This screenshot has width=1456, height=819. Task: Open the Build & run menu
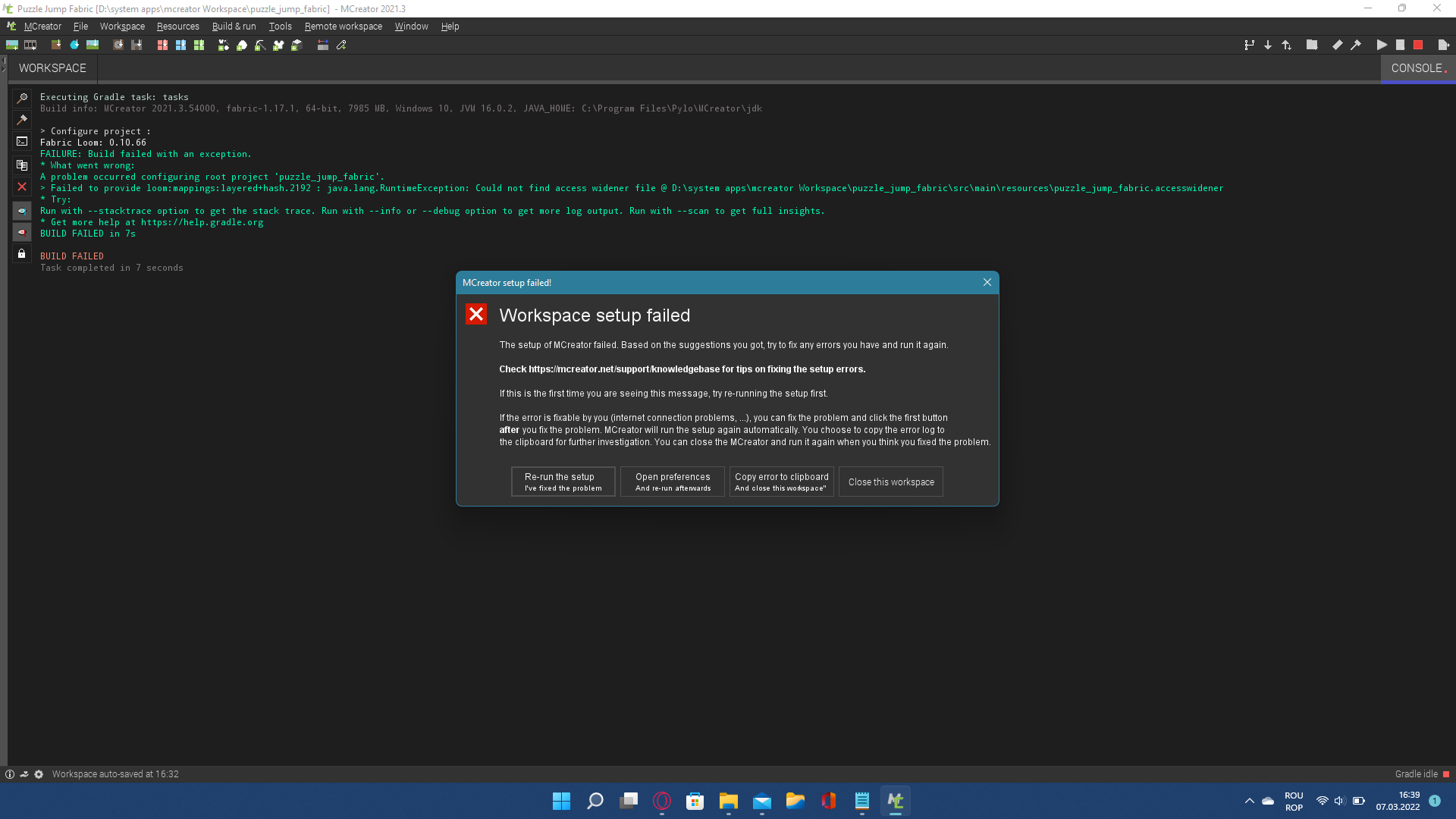[x=234, y=26]
